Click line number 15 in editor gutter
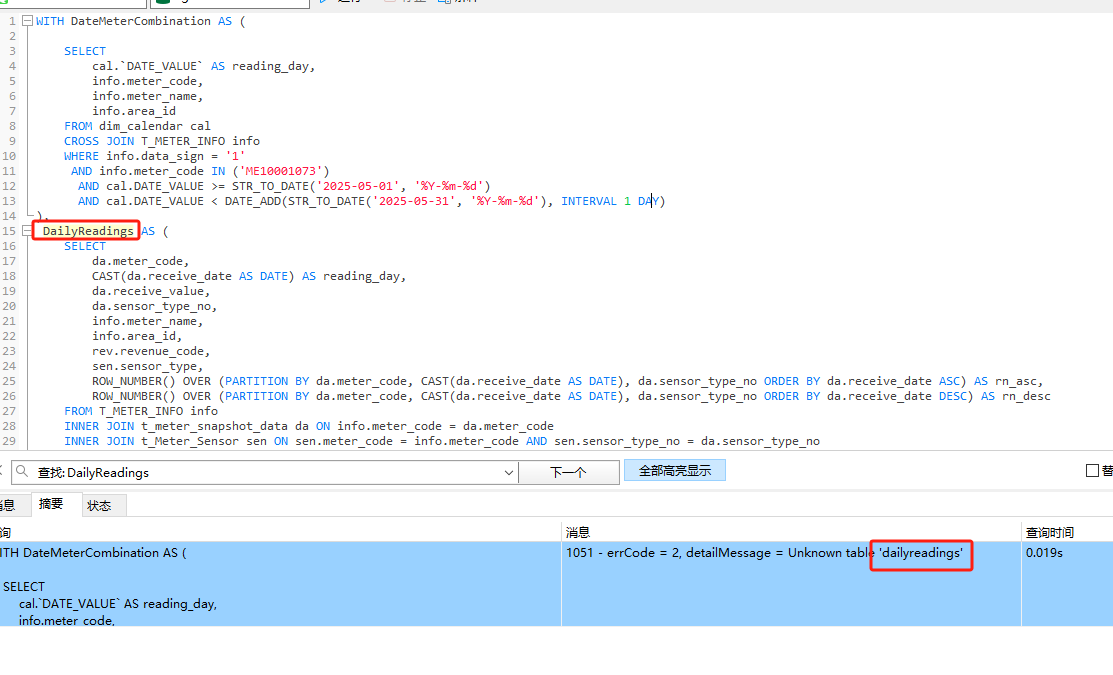 point(10,231)
